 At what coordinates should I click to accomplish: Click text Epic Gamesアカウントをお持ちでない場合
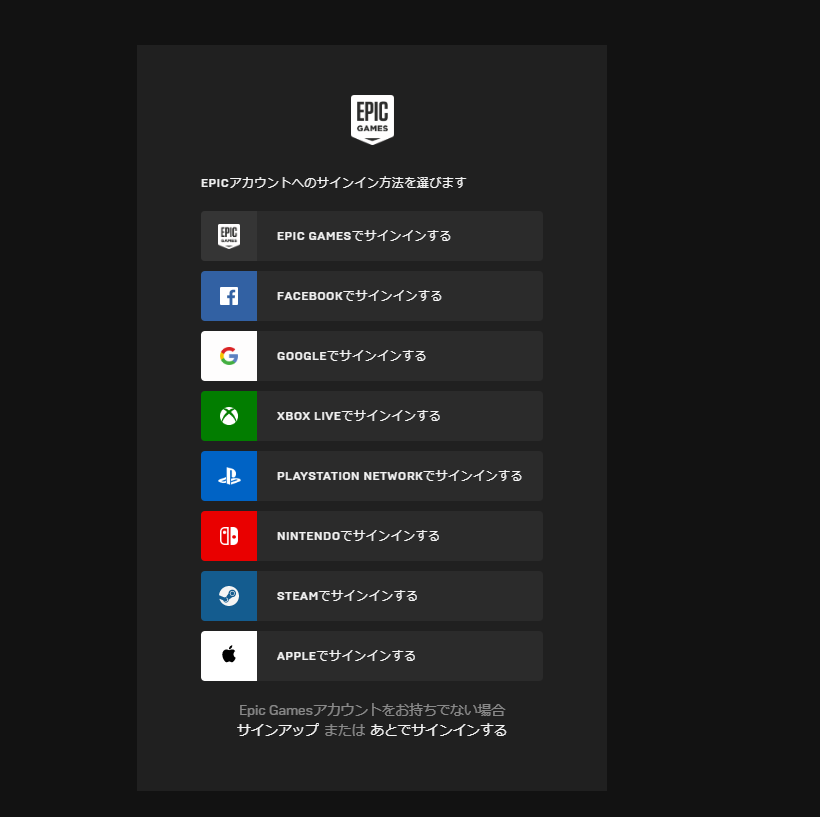coord(372,710)
